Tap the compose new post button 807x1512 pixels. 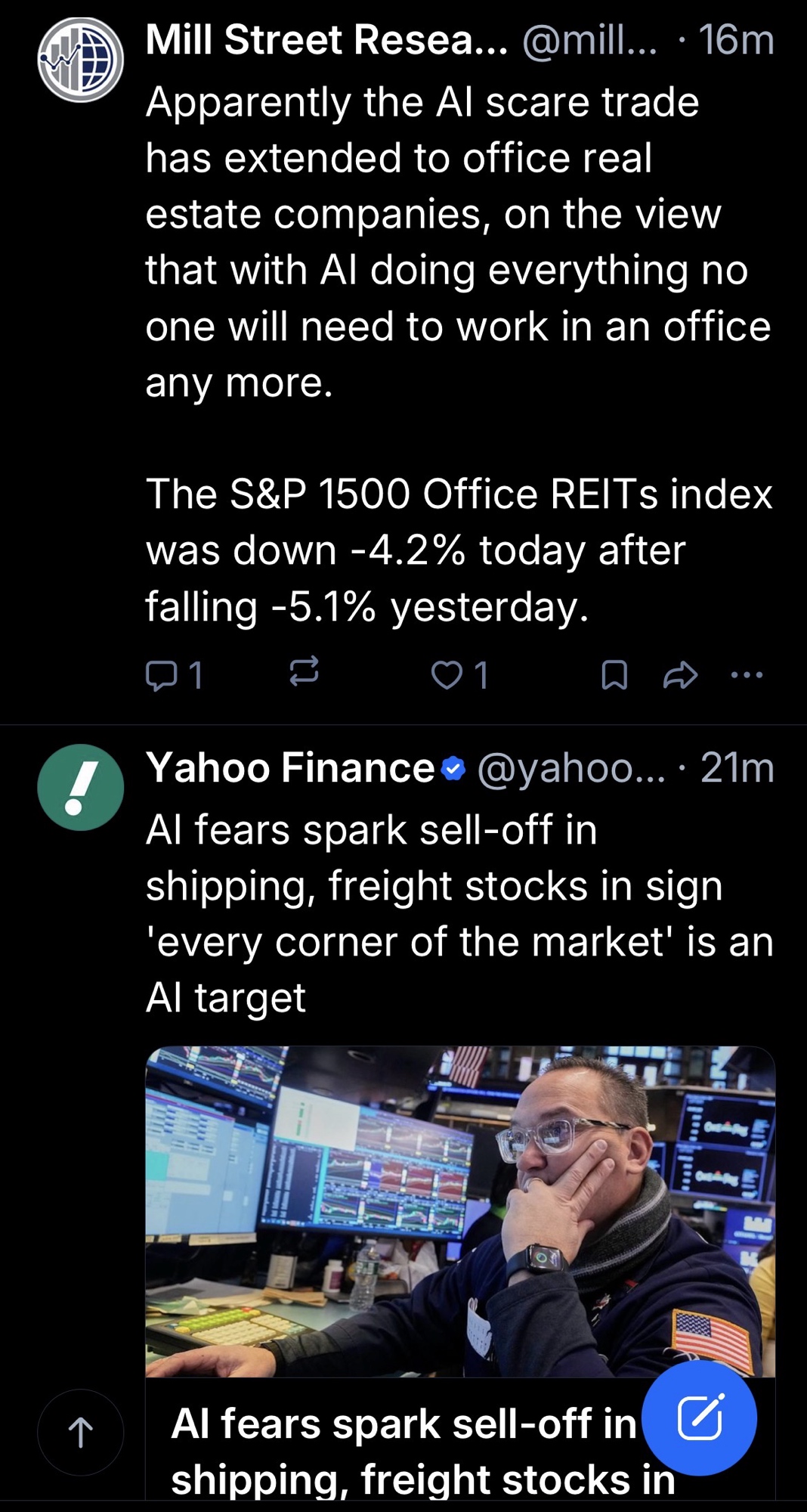699,1417
